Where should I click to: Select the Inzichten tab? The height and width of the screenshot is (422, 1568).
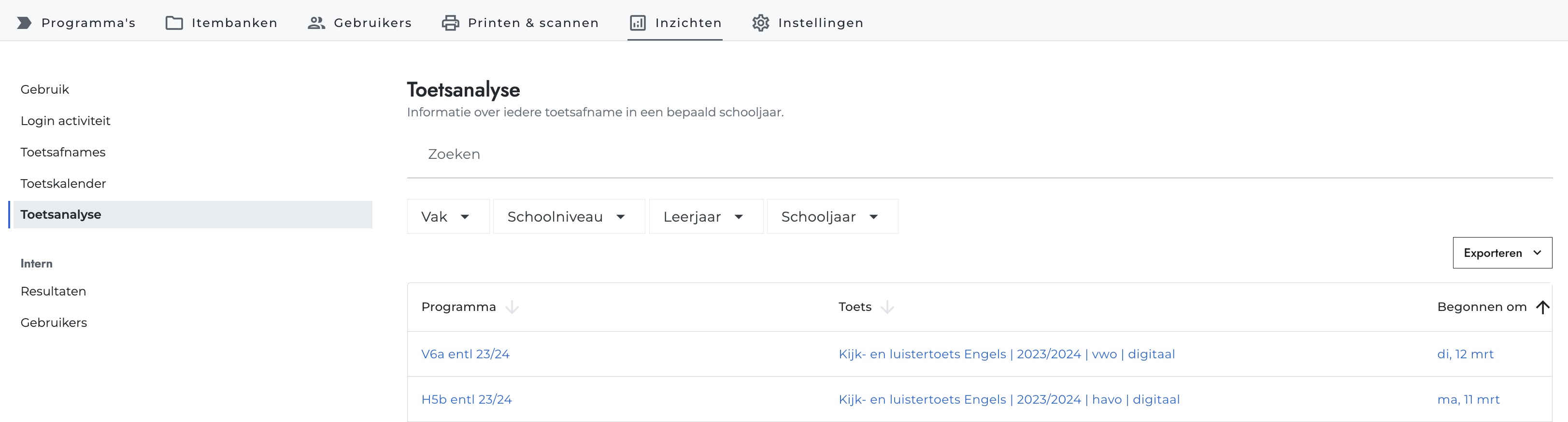coord(675,23)
